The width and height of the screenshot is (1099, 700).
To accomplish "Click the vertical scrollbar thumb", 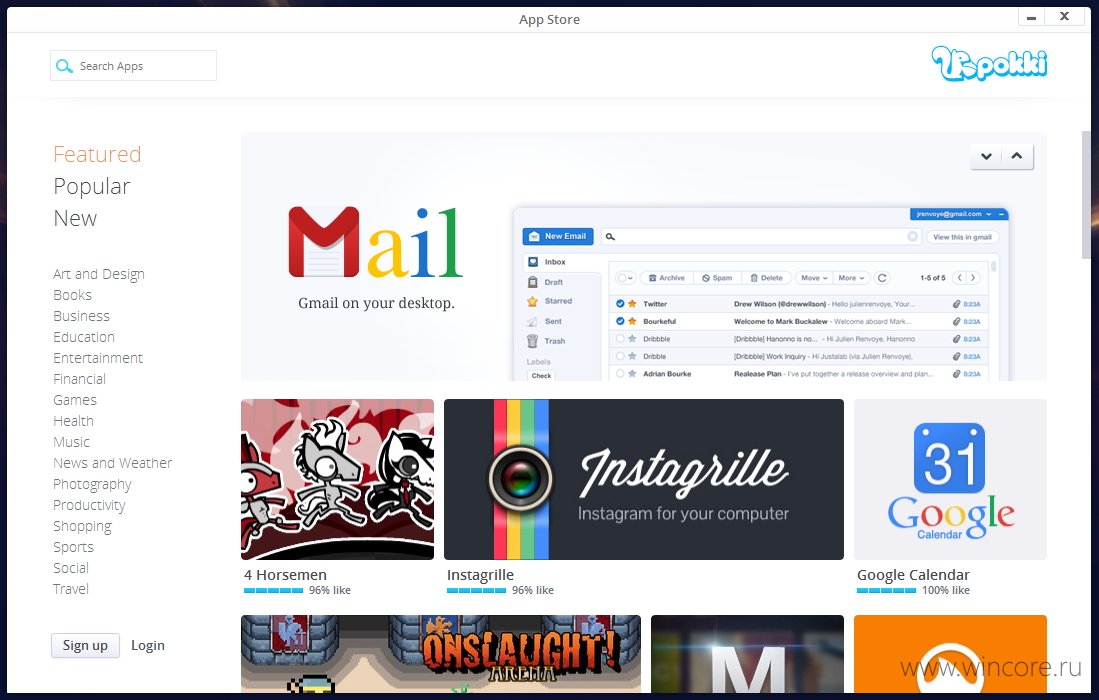I will pos(1086,195).
